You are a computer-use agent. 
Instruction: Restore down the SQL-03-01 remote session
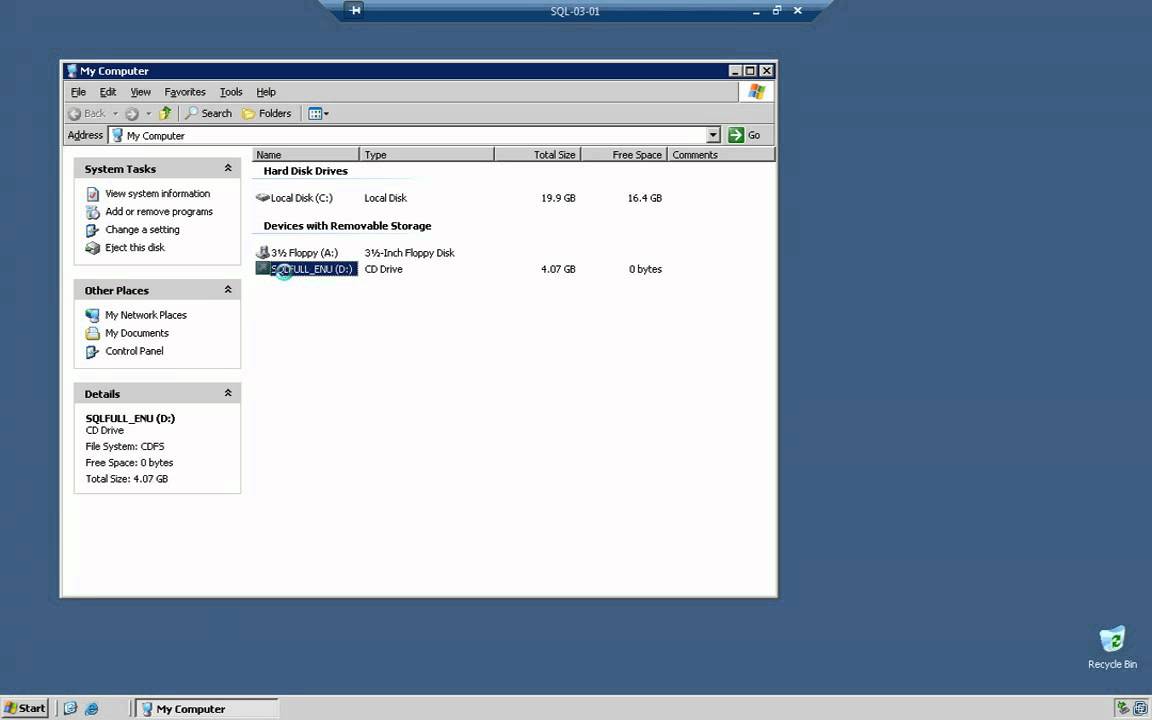777,10
